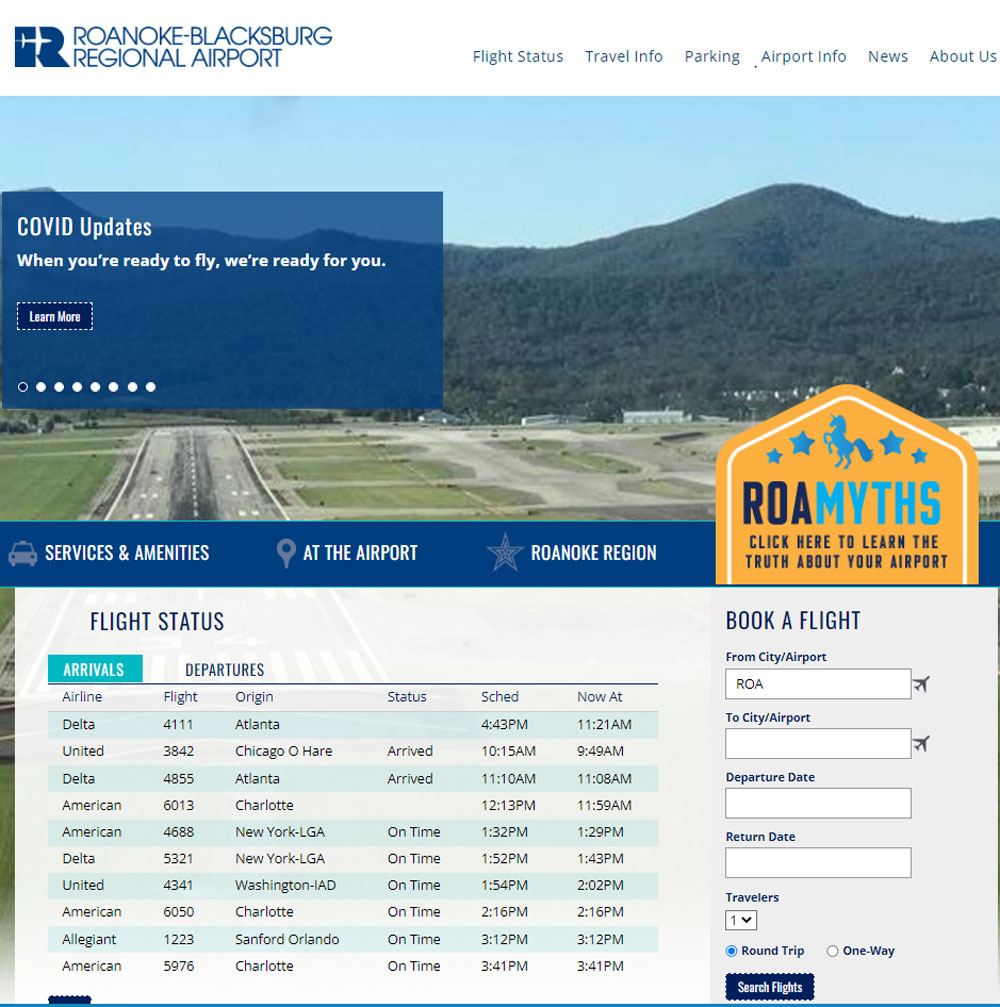Click the 11:21AM Now At time
The image size is (1000, 1007).
tap(604, 724)
